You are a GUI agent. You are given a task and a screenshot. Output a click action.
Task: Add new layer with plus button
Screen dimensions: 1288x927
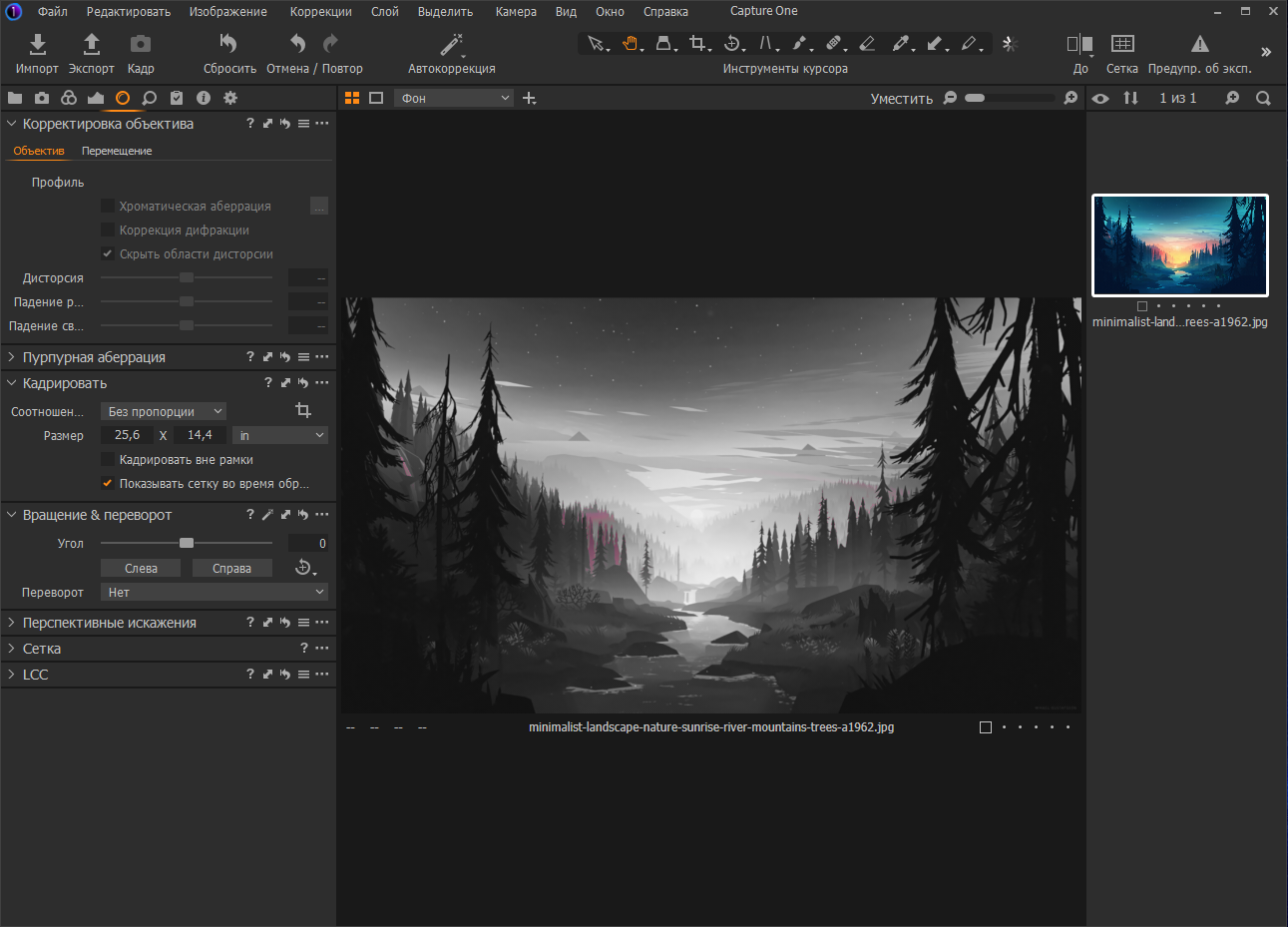530,98
